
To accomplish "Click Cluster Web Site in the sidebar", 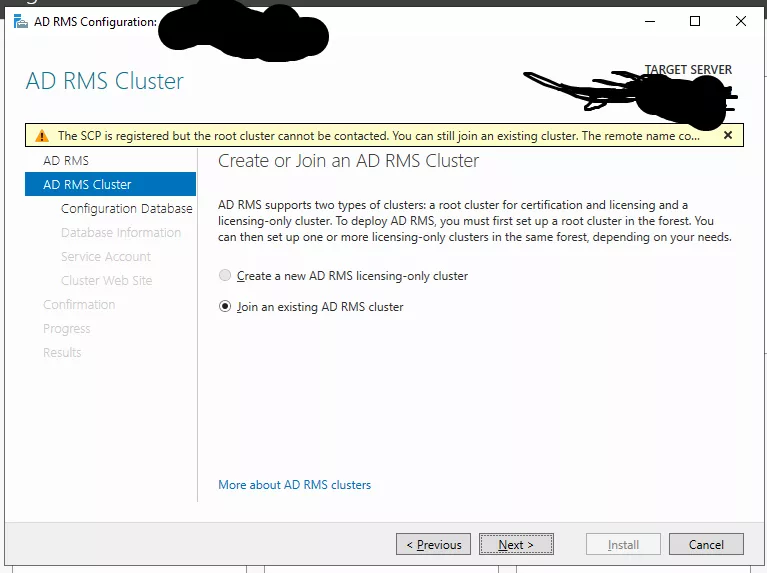I will pyautogui.click(x=107, y=280).
